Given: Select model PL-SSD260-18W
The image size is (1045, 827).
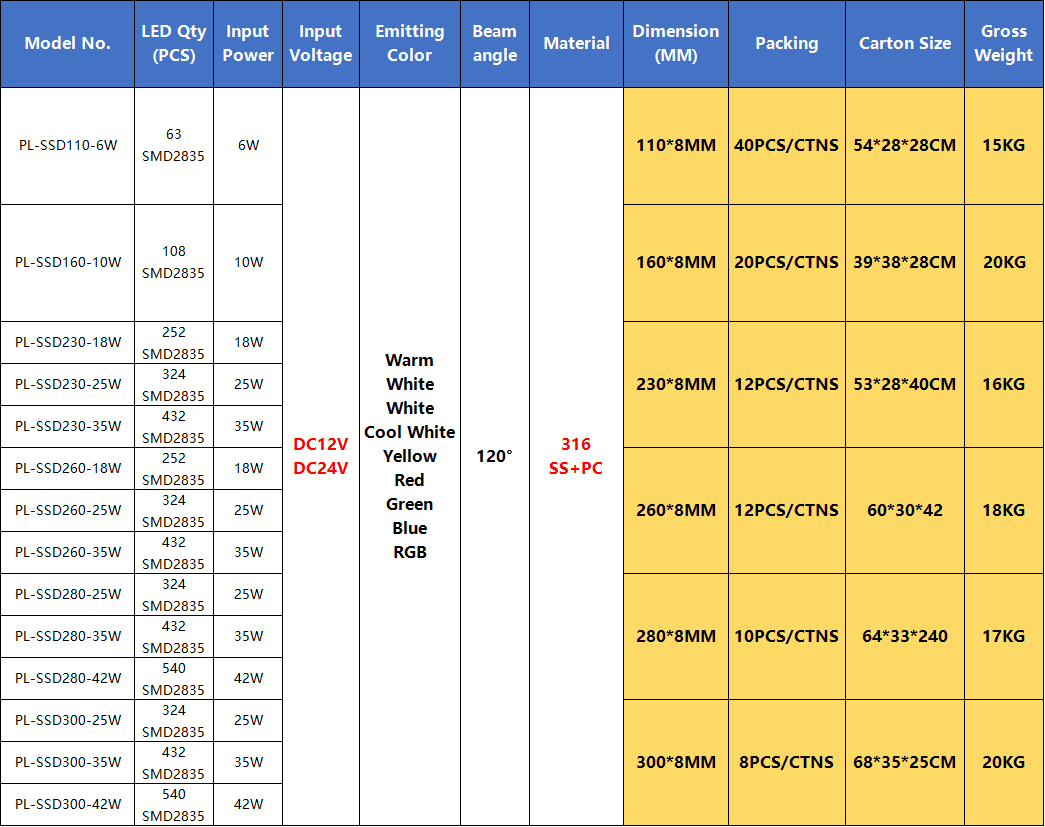Looking at the screenshot, I should click(x=67, y=468).
